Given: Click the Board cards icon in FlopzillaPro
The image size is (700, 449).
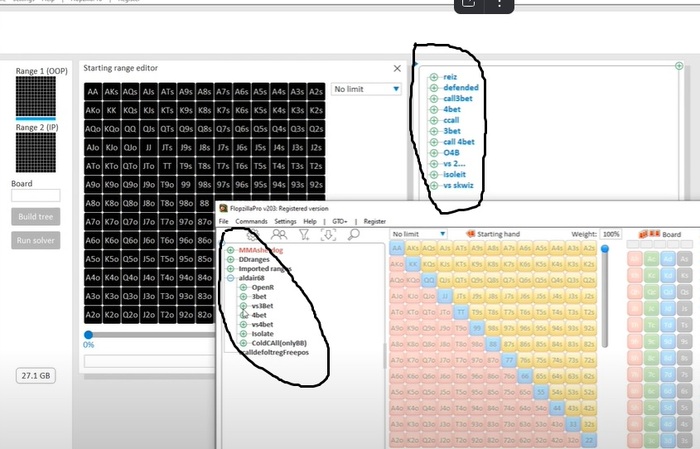Looking at the screenshot, I should (x=649, y=234).
